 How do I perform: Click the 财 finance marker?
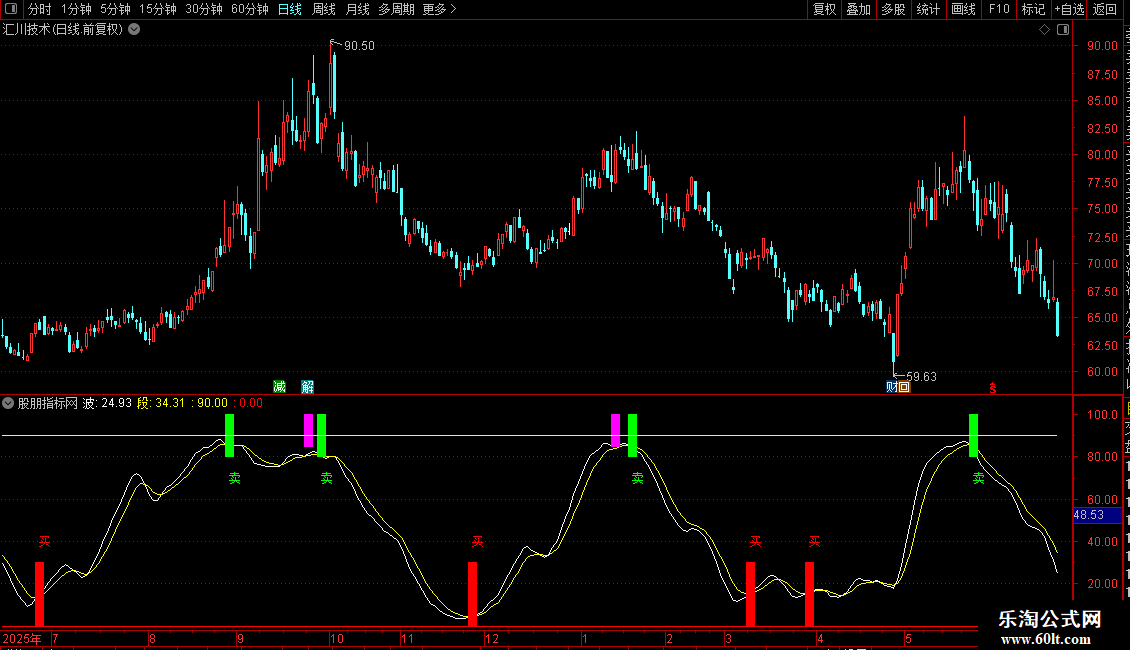tap(891, 387)
